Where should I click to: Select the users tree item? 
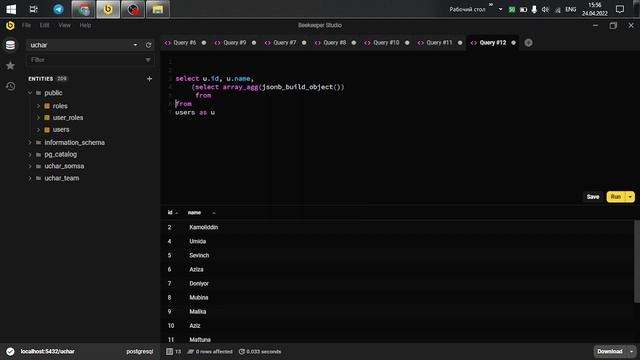click(x=61, y=129)
